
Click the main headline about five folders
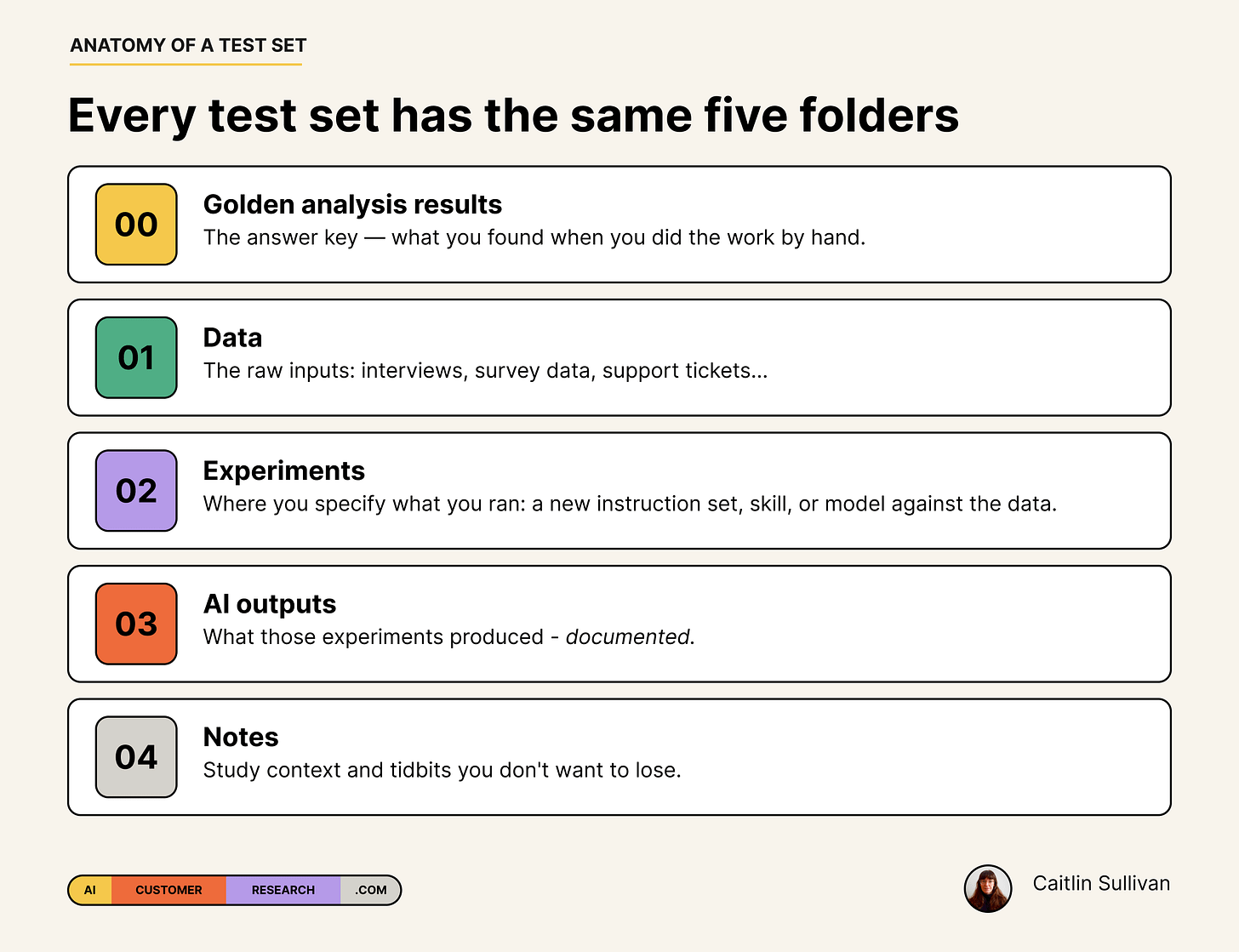(513, 116)
